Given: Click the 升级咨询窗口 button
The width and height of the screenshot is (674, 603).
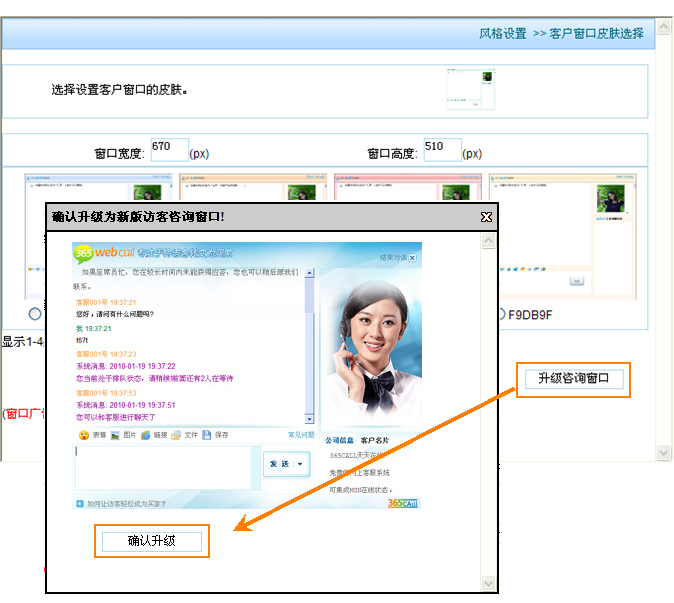Looking at the screenshot, I should (574, 378).
